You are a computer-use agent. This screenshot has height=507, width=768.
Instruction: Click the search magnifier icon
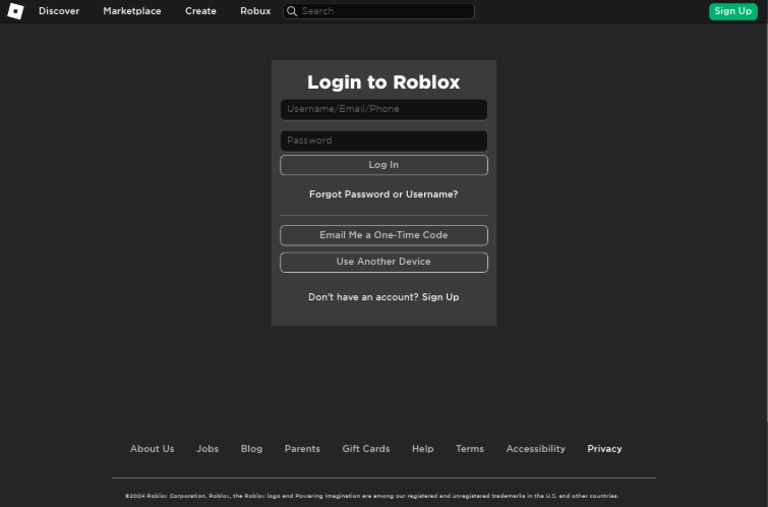291,11
